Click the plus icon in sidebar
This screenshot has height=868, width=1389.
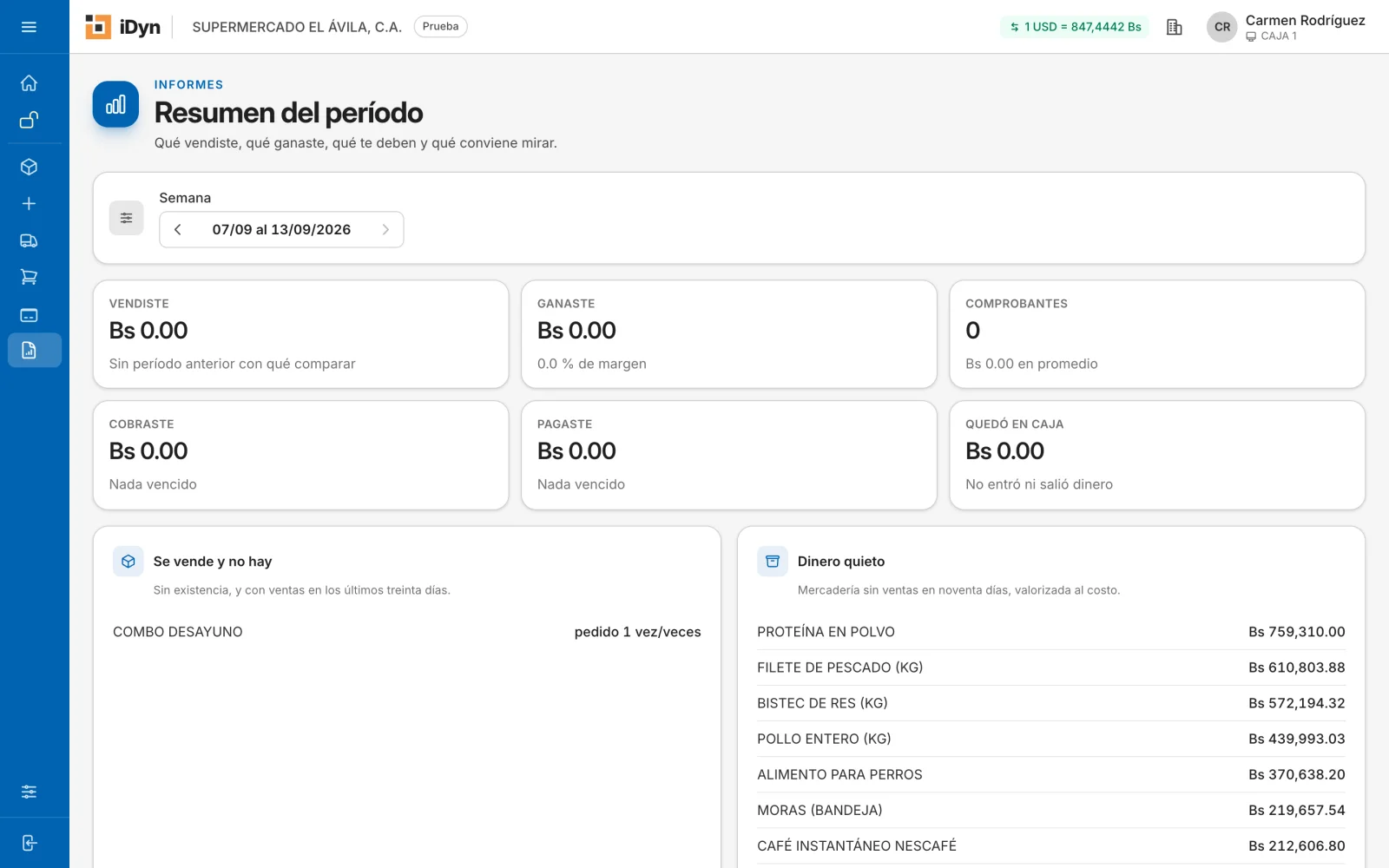tap(29, 203)
